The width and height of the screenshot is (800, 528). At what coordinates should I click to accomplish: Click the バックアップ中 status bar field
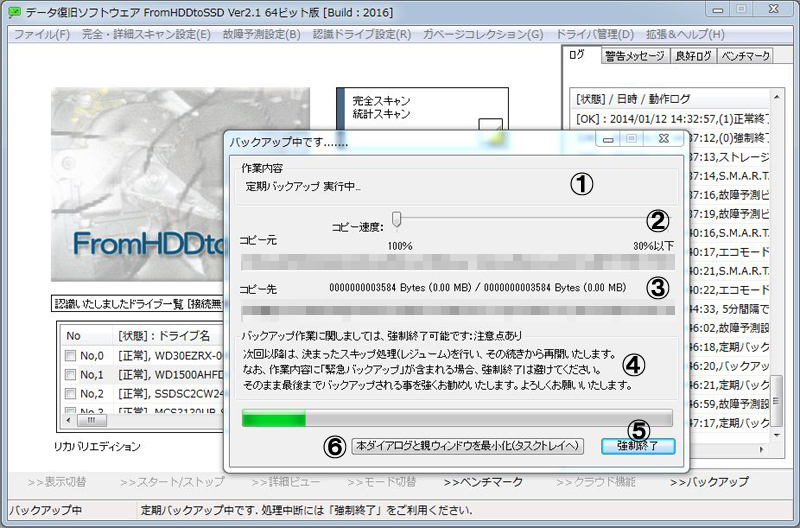coord(72,510)
